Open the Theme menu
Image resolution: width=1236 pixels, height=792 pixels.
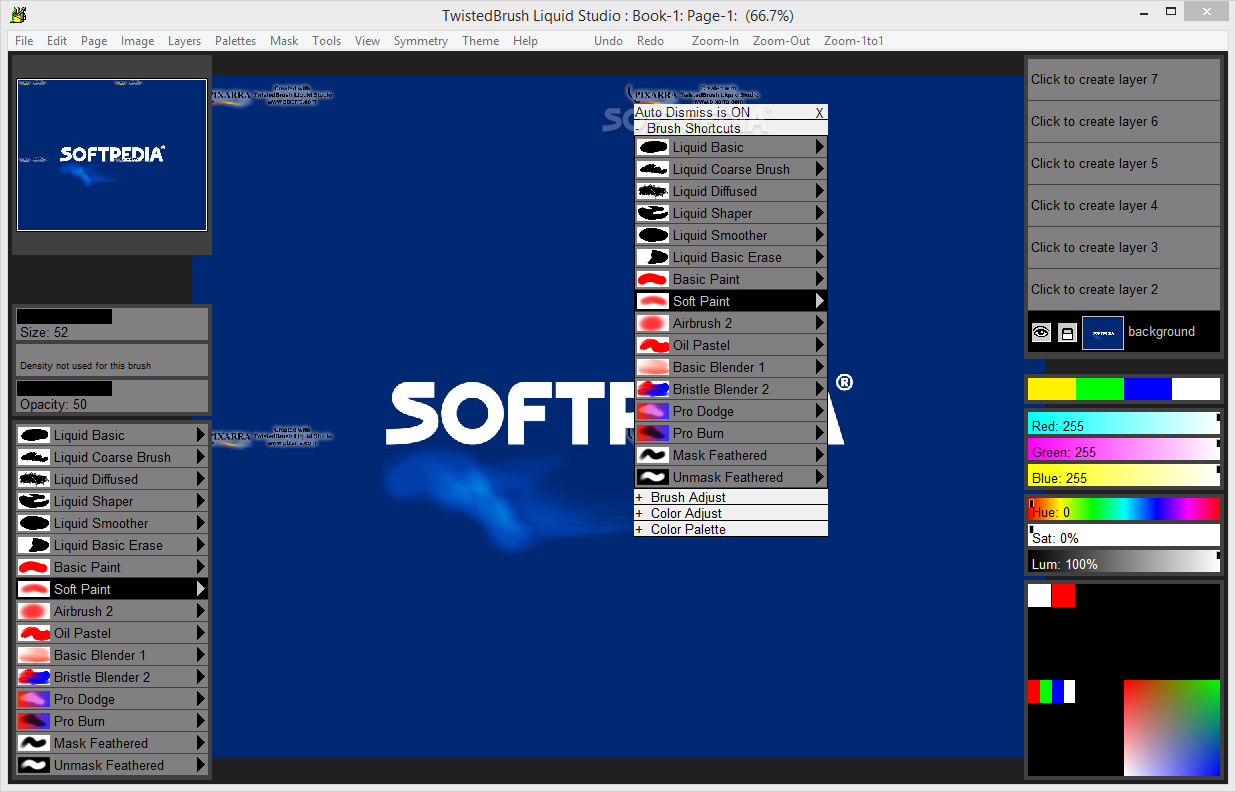480,41
